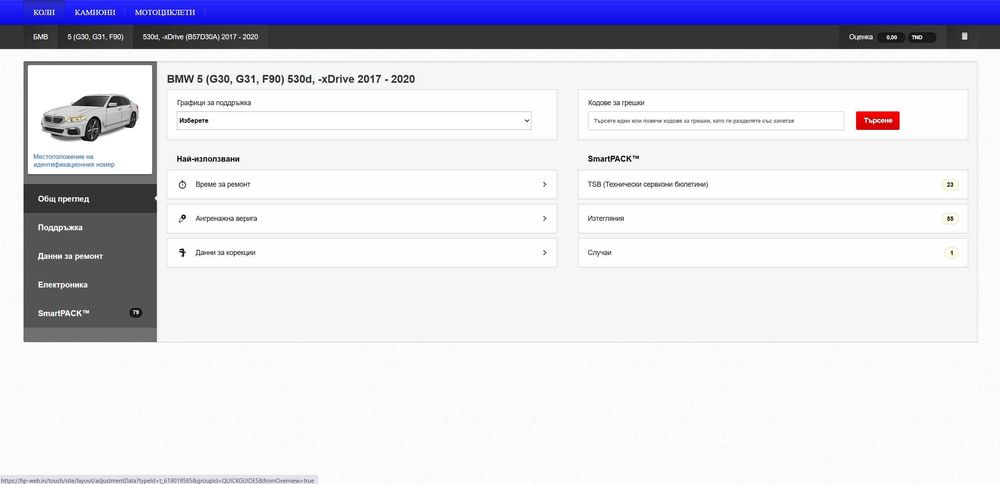This screenshot has height=484, width=1000.
Task: Click the red Търсене button
Action: tap(878, 121)
